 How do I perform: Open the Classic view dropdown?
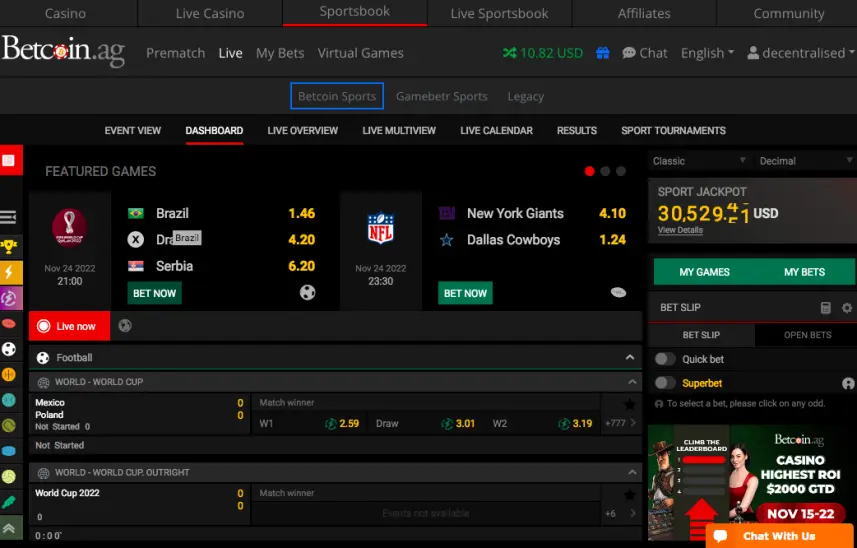tap(699, 161)
